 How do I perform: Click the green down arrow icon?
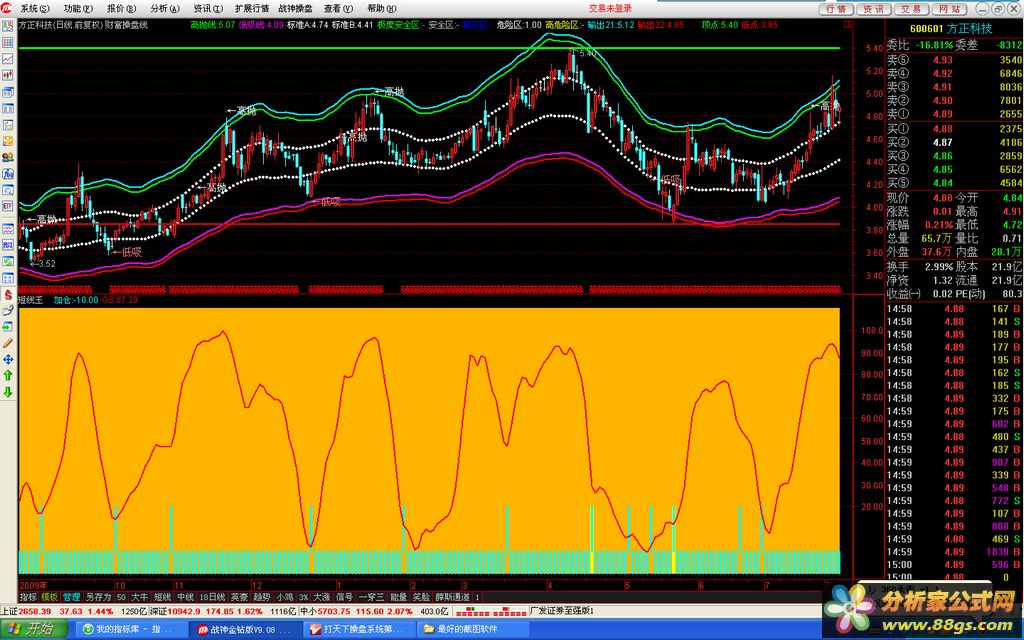(8, 392)
